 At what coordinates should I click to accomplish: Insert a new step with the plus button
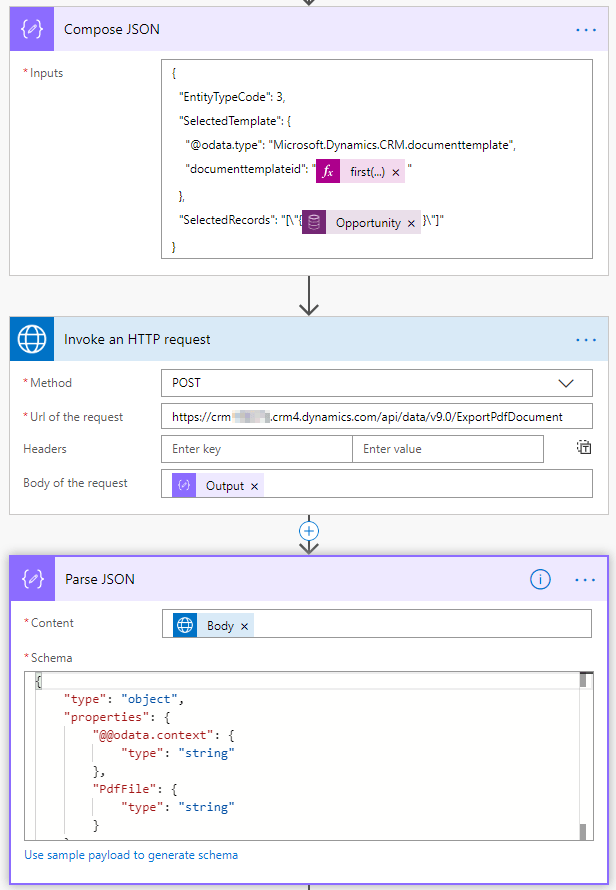coord(309,531)
